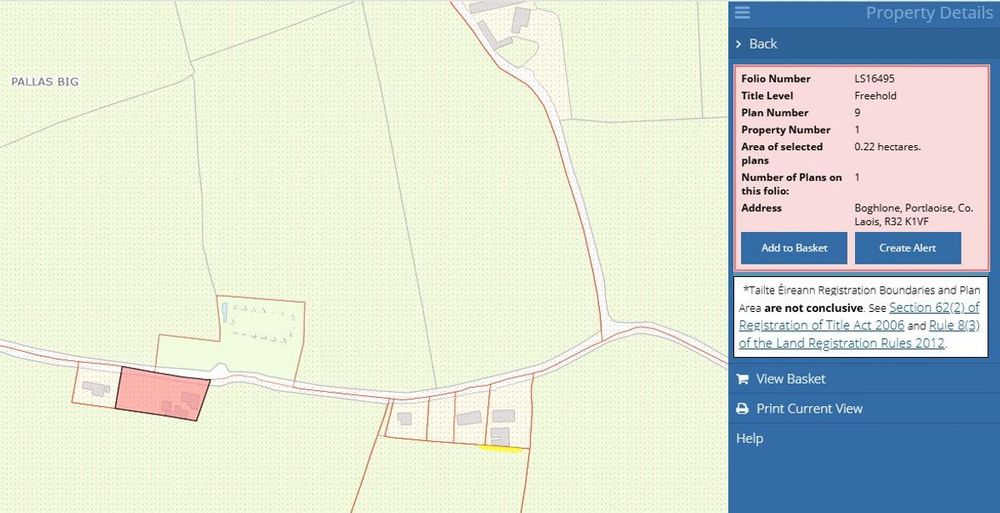Click the yellow highlighted strip on map
The width and height of the screenshot is (1000, 513).
(x=502, y=449)
